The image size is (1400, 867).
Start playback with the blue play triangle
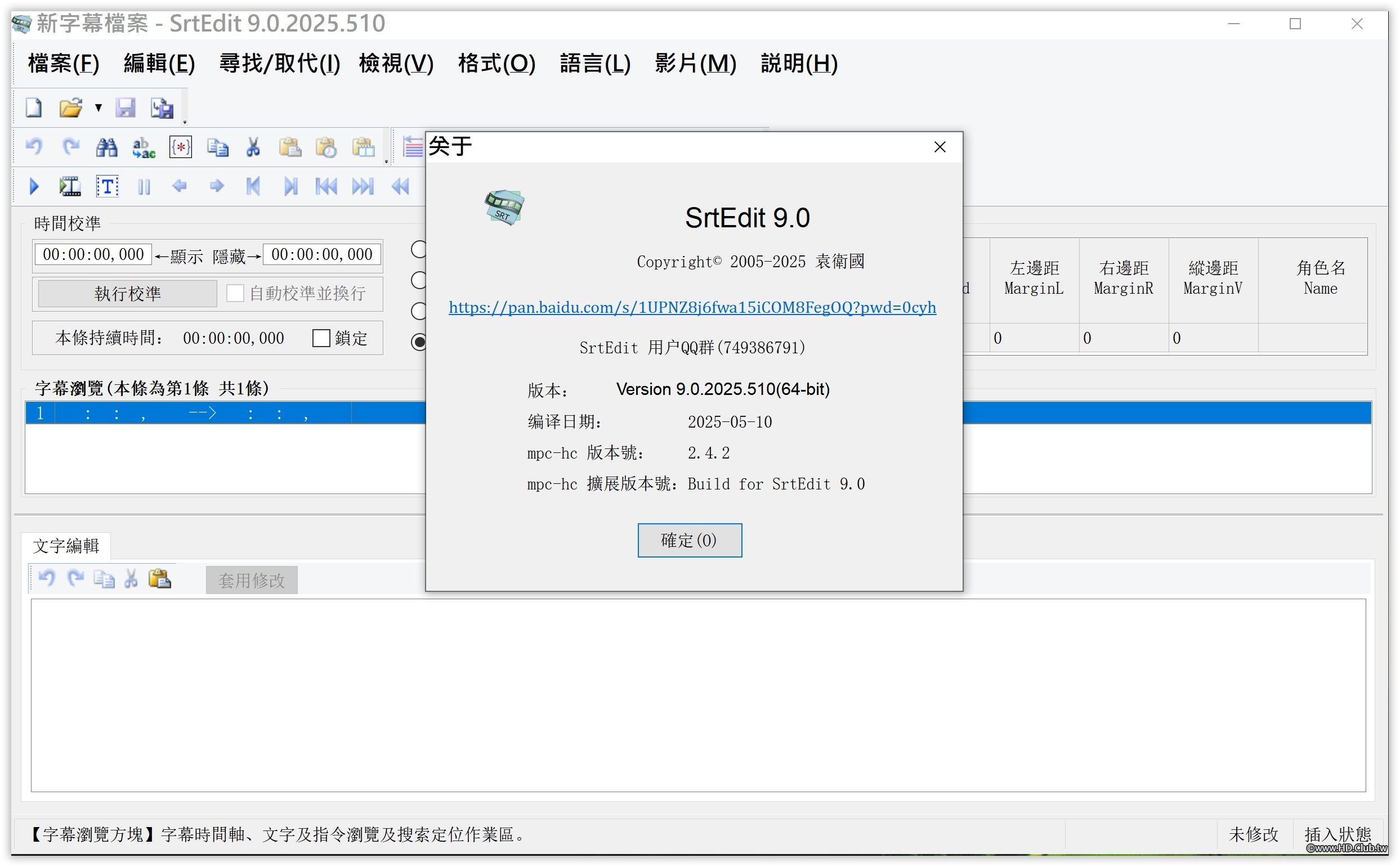34,186
